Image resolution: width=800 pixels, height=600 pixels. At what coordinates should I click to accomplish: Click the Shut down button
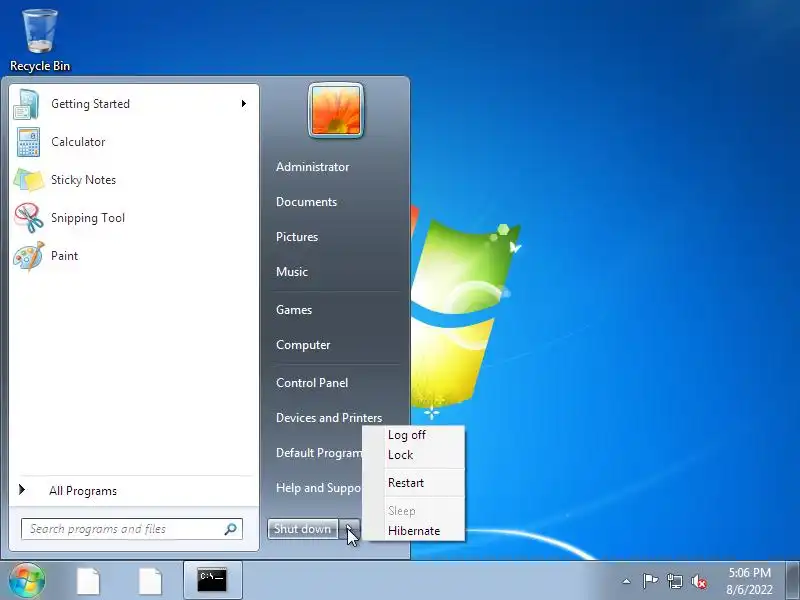(303, 529)
